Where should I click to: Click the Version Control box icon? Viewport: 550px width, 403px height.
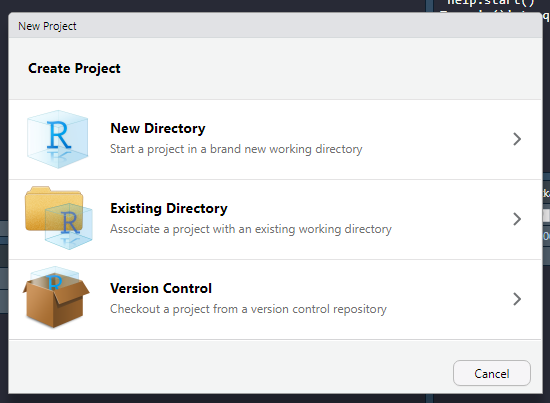point(56,297)
